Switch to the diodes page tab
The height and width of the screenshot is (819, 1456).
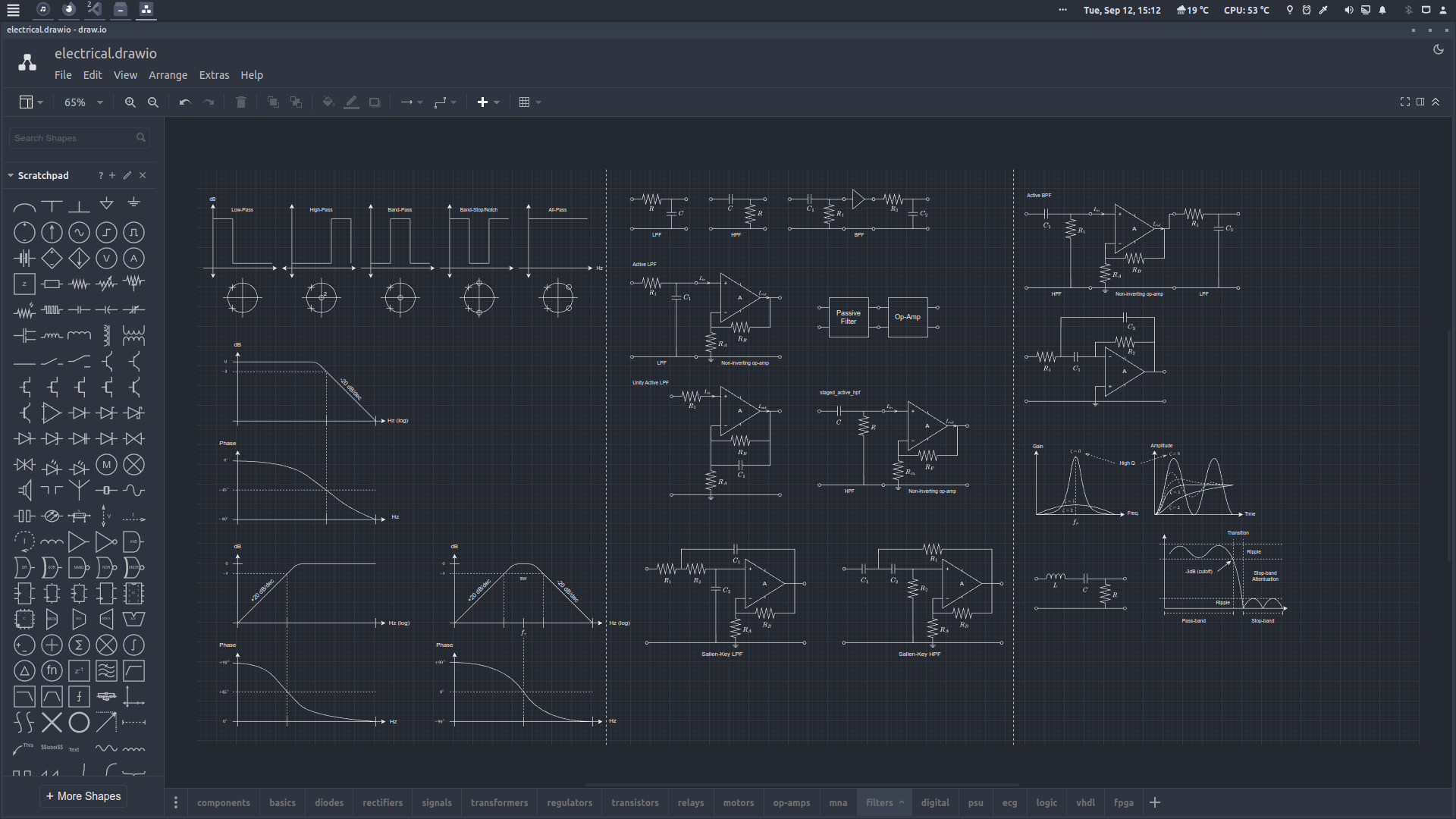click(329, 802)
